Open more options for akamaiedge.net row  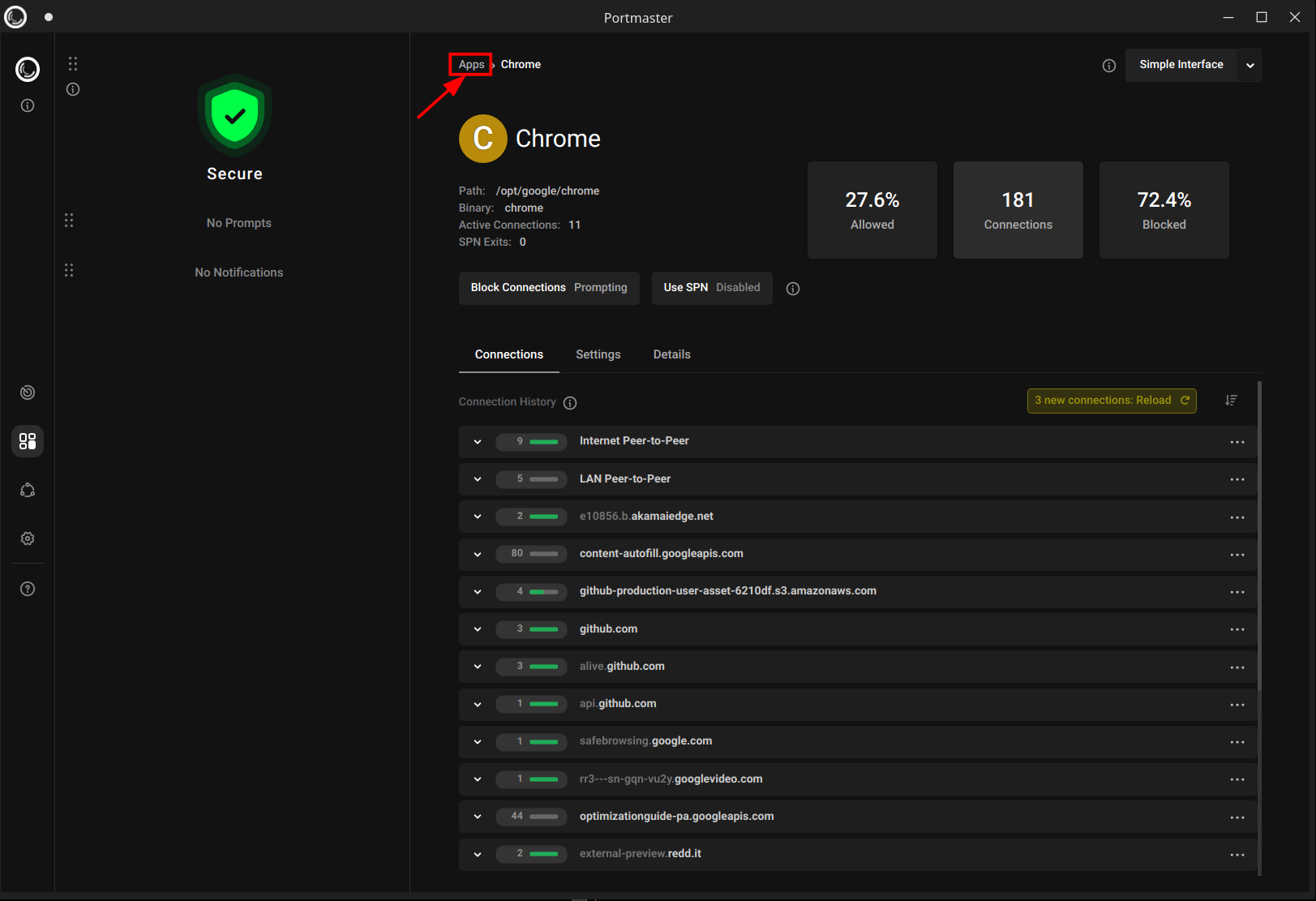(1237, 517)
